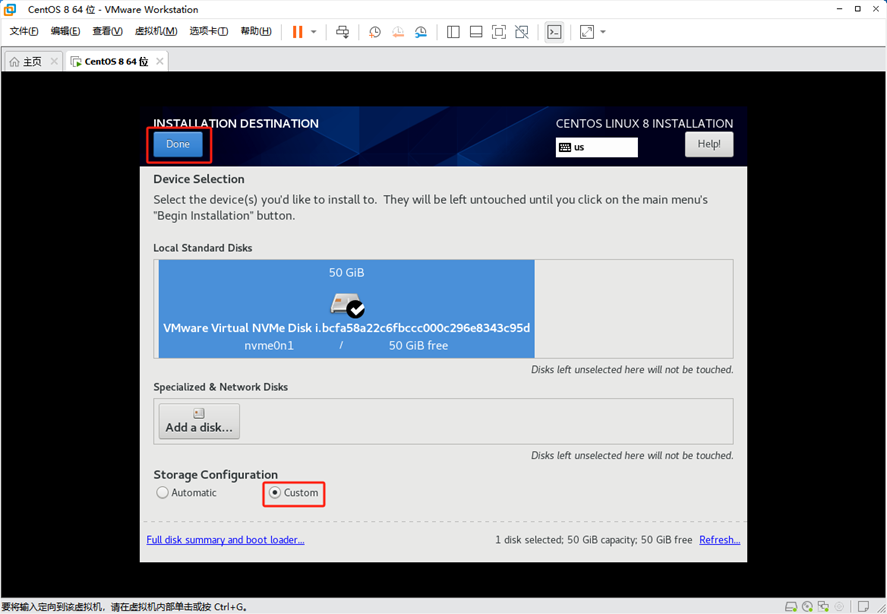
Task: Close the CentOS 8 64 位 tab
Action: point(160,61)
